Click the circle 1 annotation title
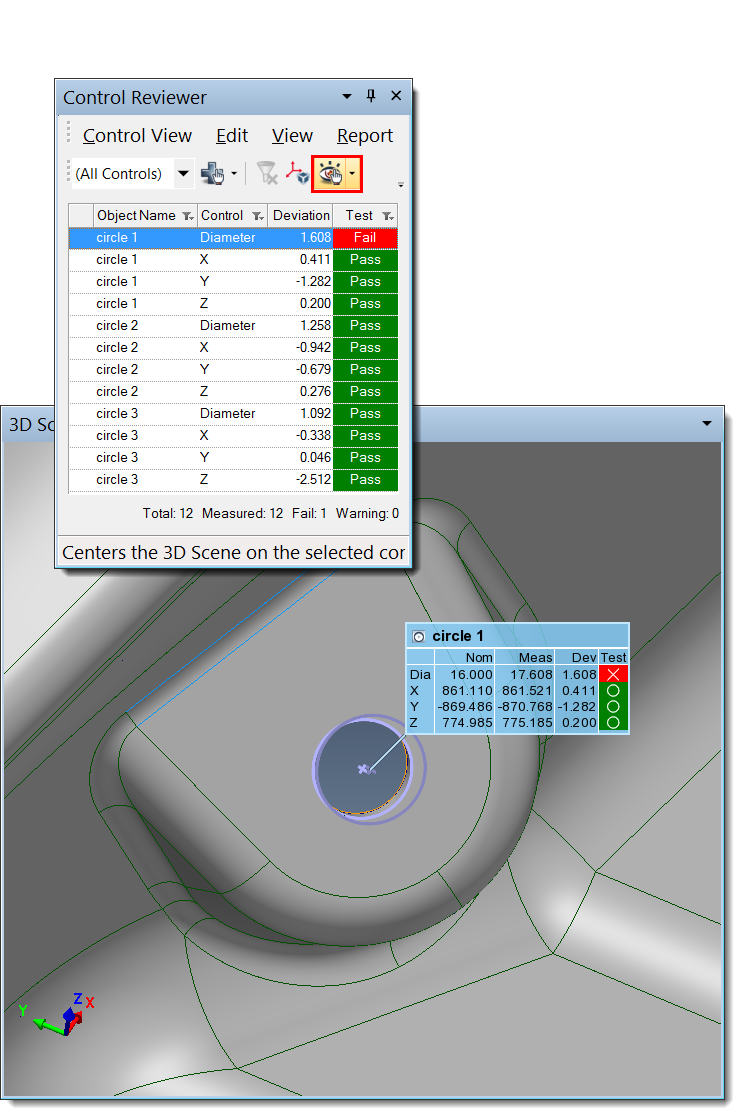 [458, 636]
